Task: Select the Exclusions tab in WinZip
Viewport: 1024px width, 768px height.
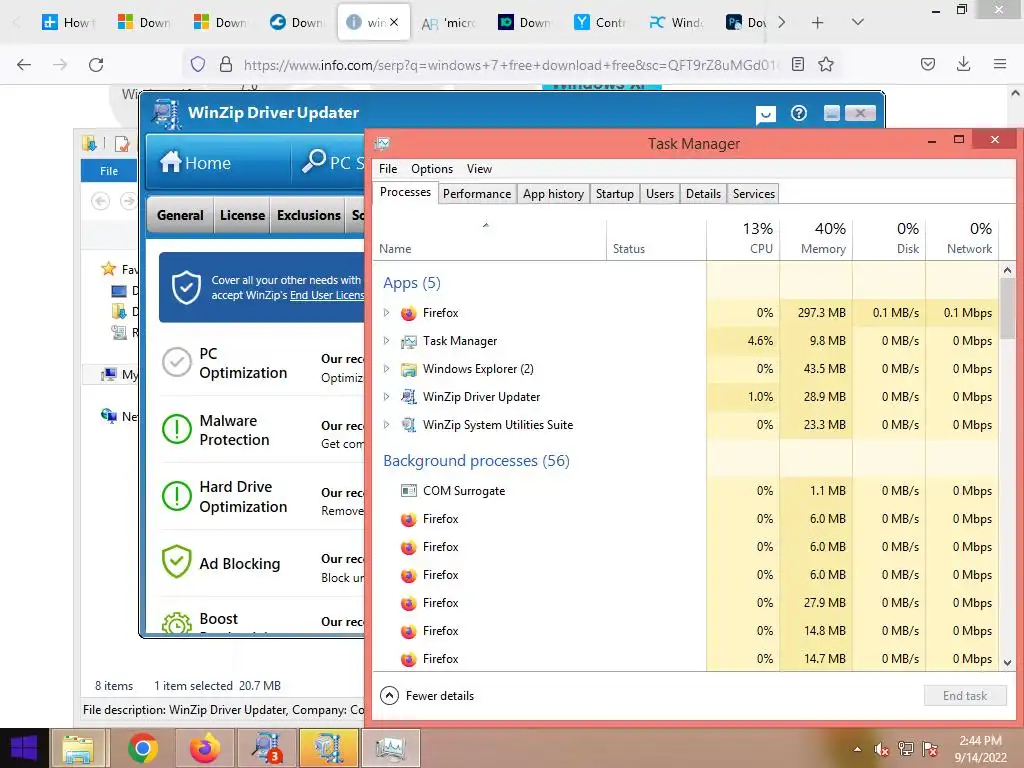Action: 309,215
